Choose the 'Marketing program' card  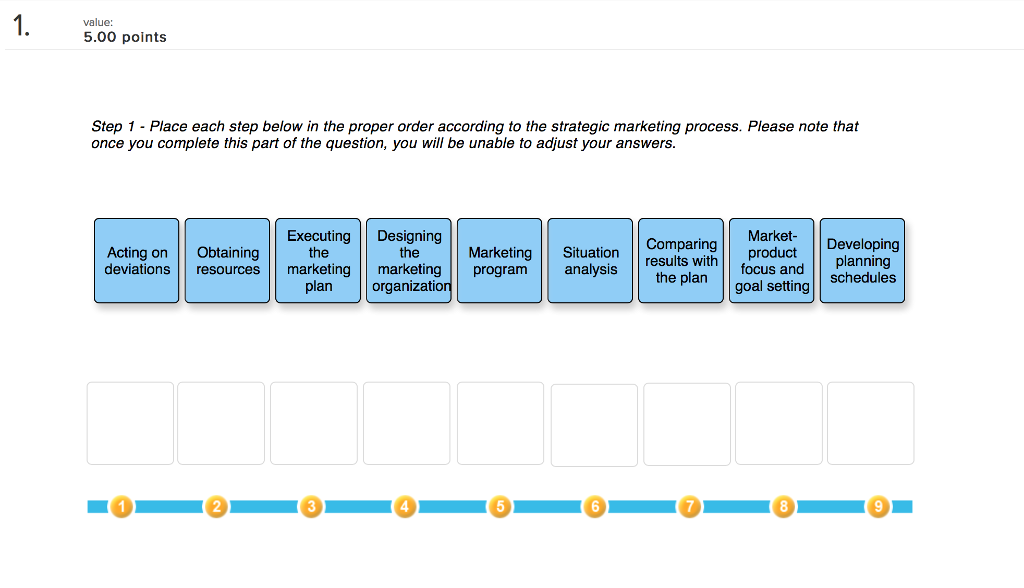pyautogui.click(x=500, y=261)
